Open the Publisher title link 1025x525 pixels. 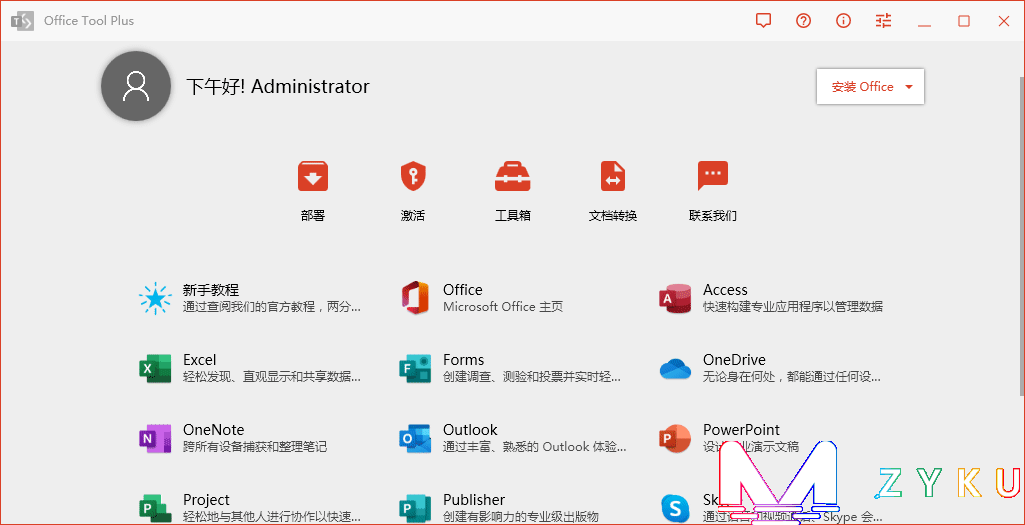click(x=474, y=500)
